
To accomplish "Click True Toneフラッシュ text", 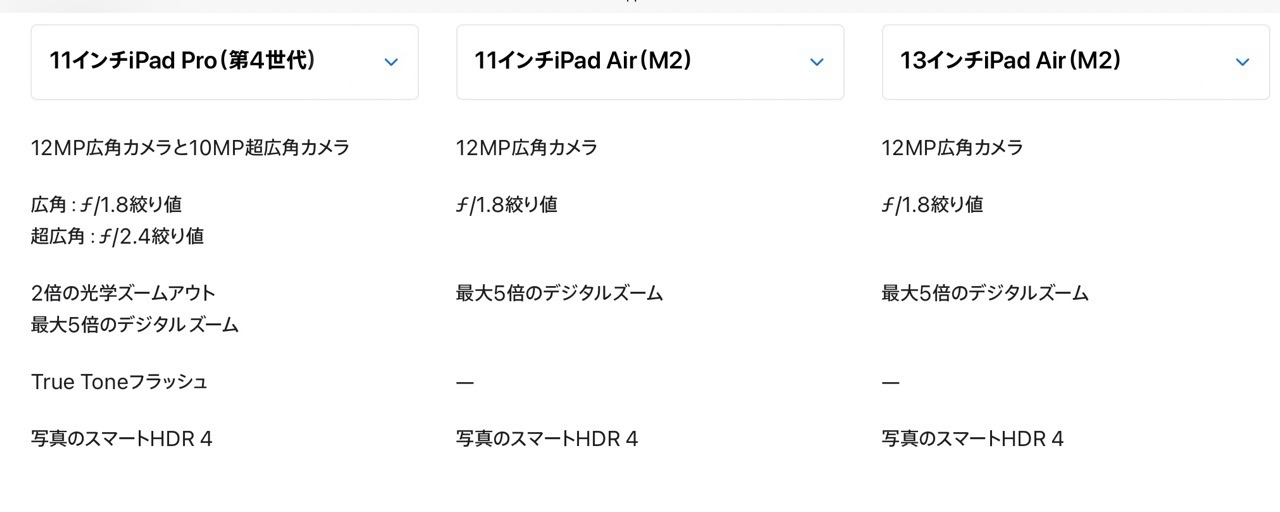I will 119,382.
